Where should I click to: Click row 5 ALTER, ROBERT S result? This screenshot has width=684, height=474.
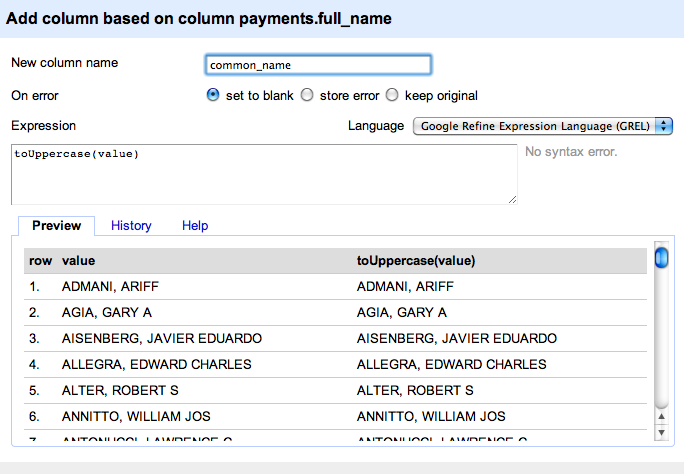point(415,390)
